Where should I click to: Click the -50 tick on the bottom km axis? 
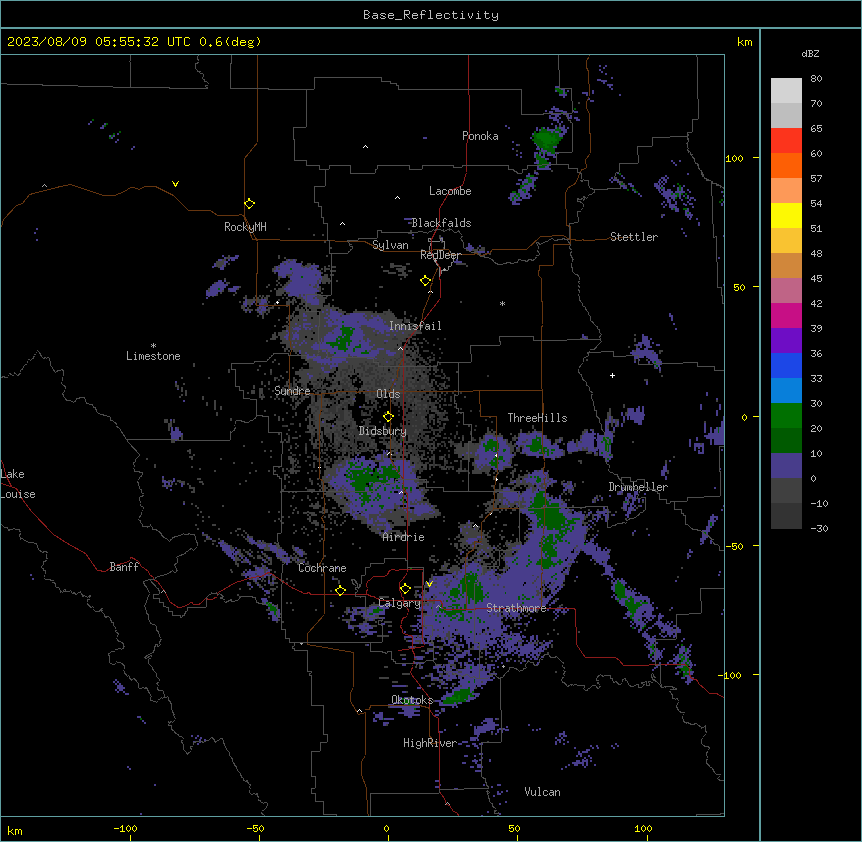(x=255, y=828)
